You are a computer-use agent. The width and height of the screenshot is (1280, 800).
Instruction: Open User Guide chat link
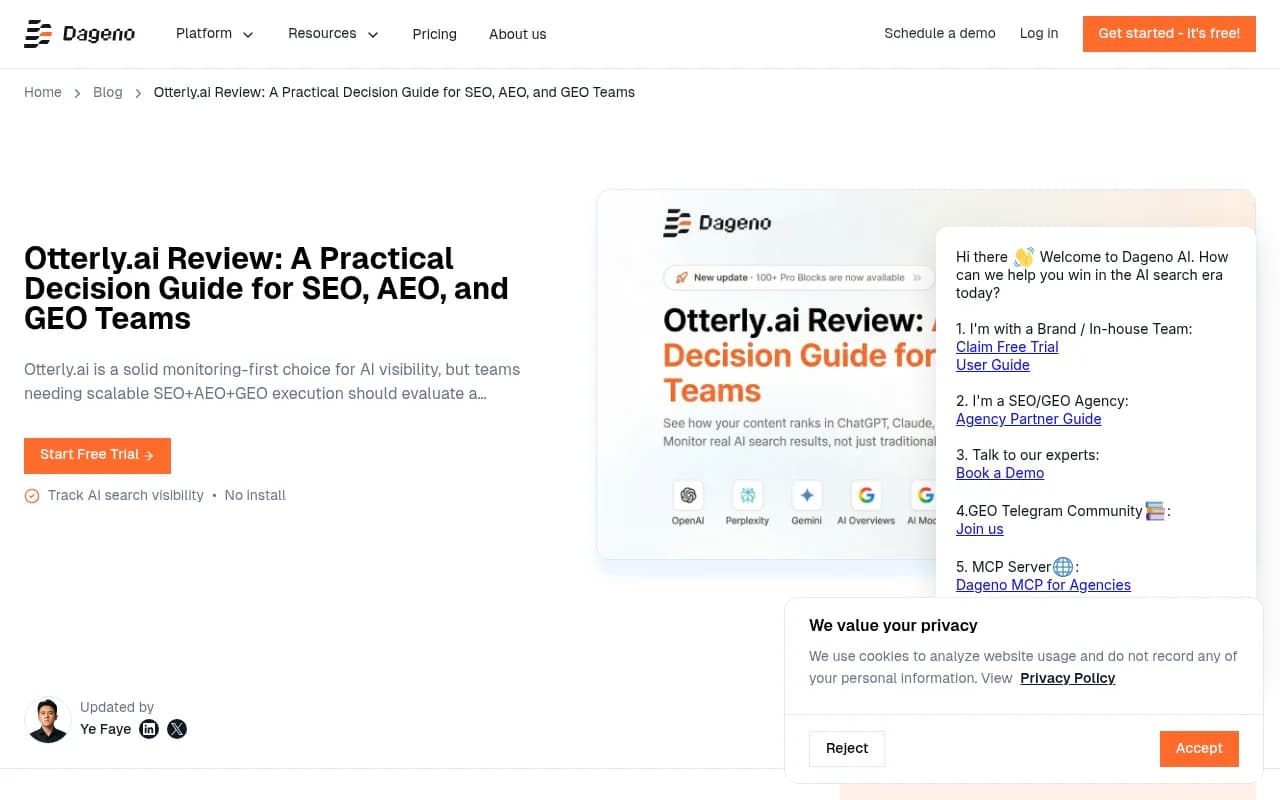[x=993, y=365]
